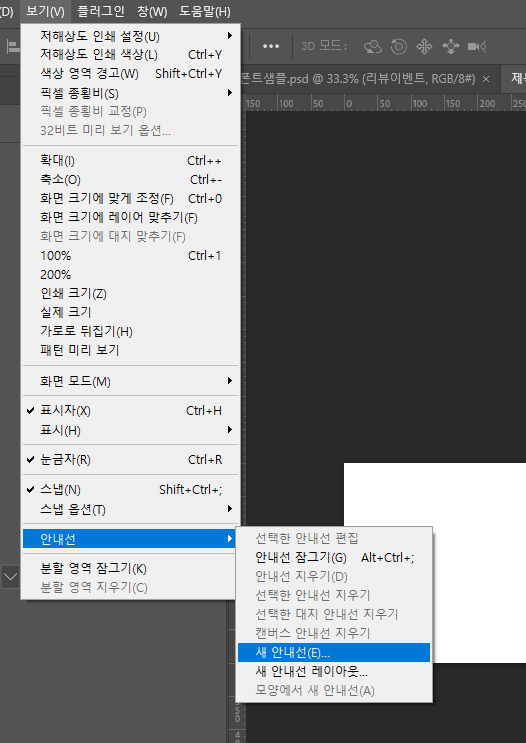Click the white canvas area
Image resolution: width=526 pixels, height=743 pixels.
(435, 562)
